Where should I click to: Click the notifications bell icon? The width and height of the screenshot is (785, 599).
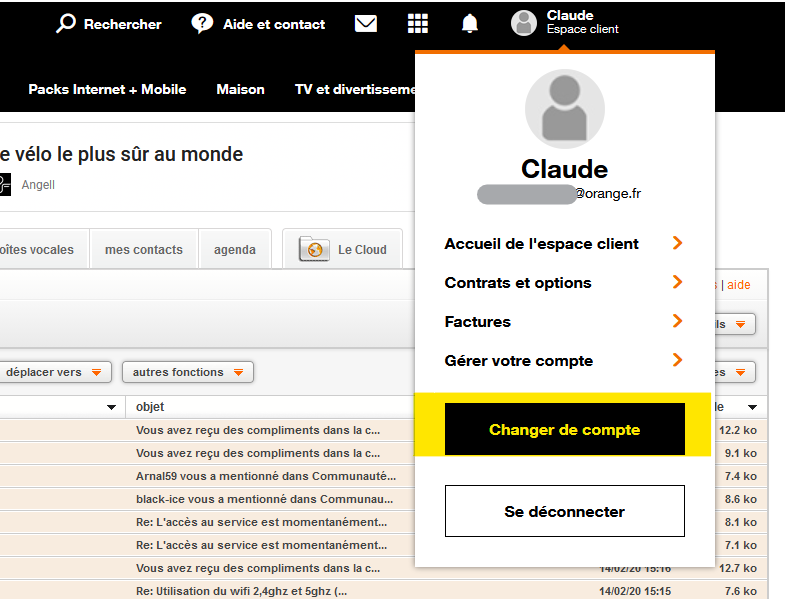pos(470,24)
